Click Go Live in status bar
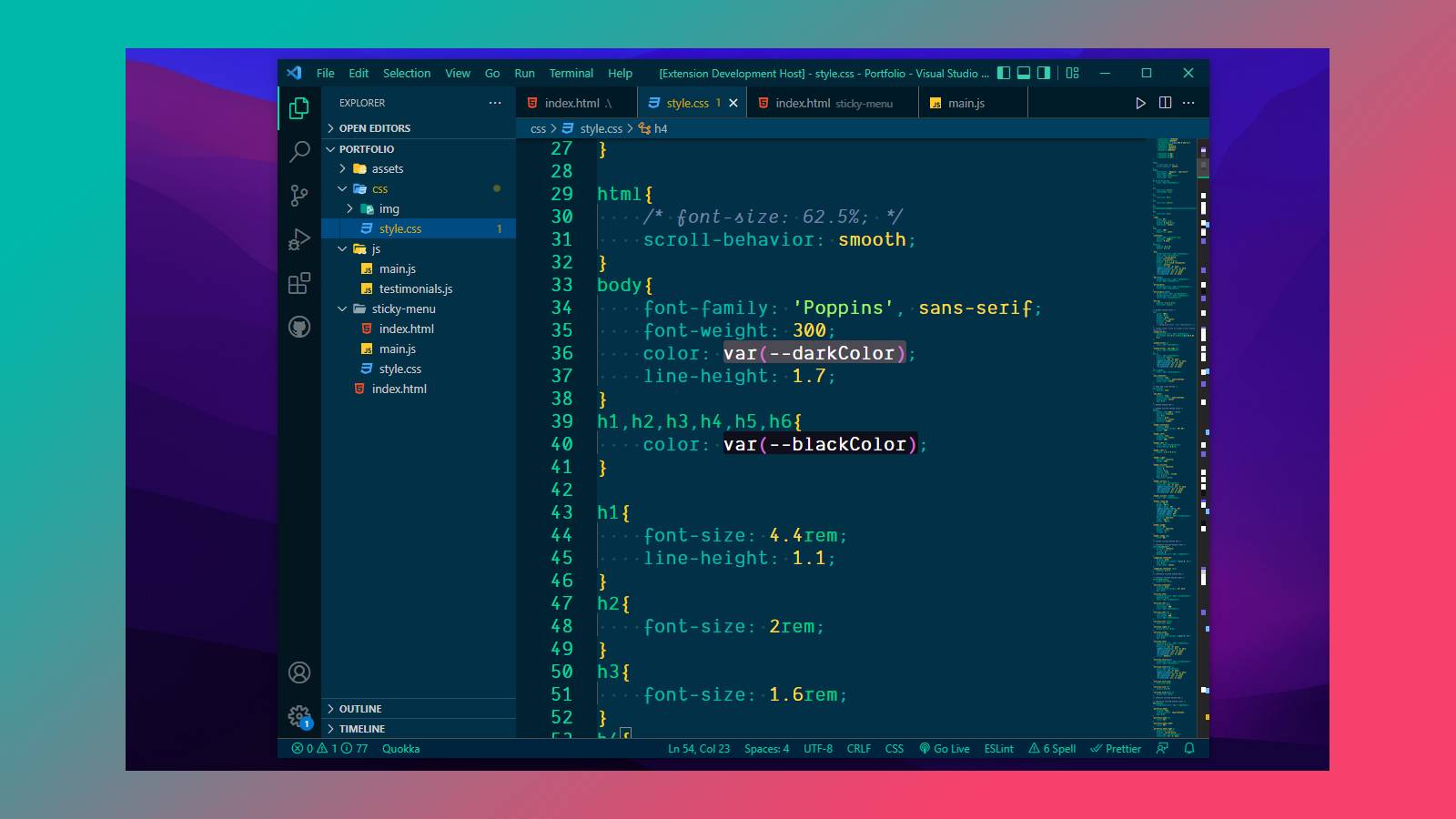The width and height of the screenshot is (1456, 819). pyautogui.click(x=944, y=748)
